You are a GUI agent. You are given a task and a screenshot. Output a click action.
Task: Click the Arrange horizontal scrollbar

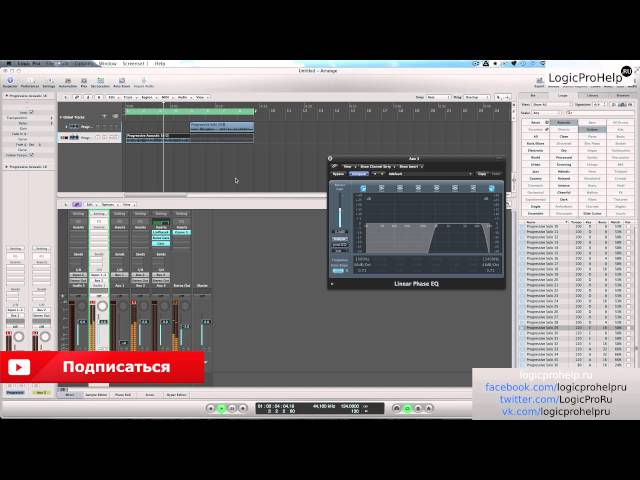(155, 195)
